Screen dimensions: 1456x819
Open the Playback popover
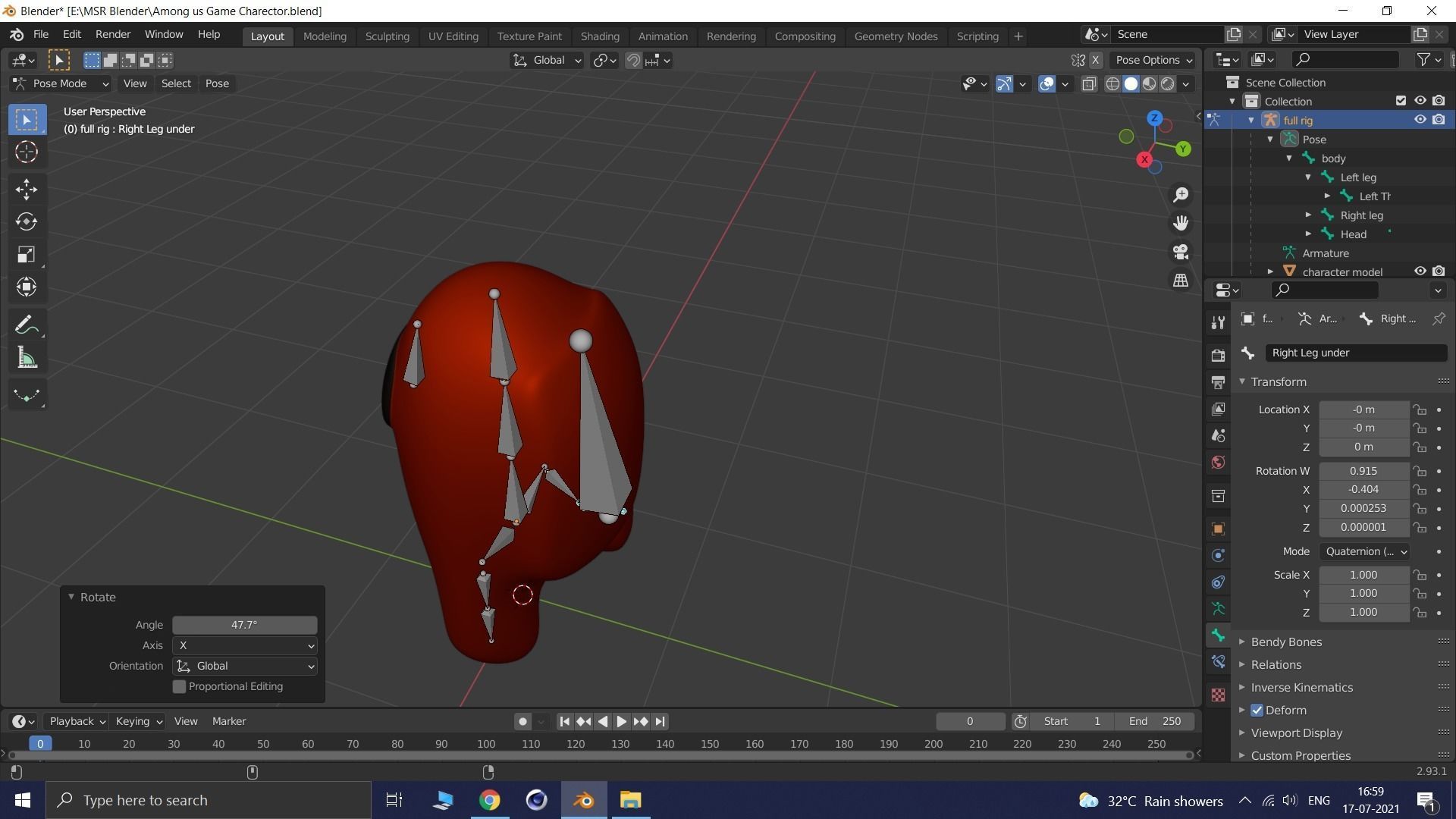[x=77, y=721]
